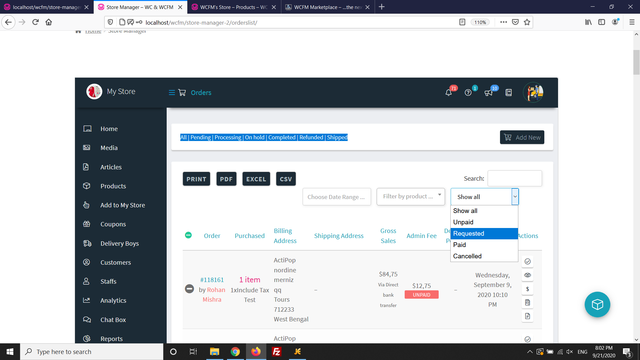This screenshot has height=360, width=640.
Task: Collapse all rows using the green header toggle
Action: pyautogui.click(x=188, y=235)
